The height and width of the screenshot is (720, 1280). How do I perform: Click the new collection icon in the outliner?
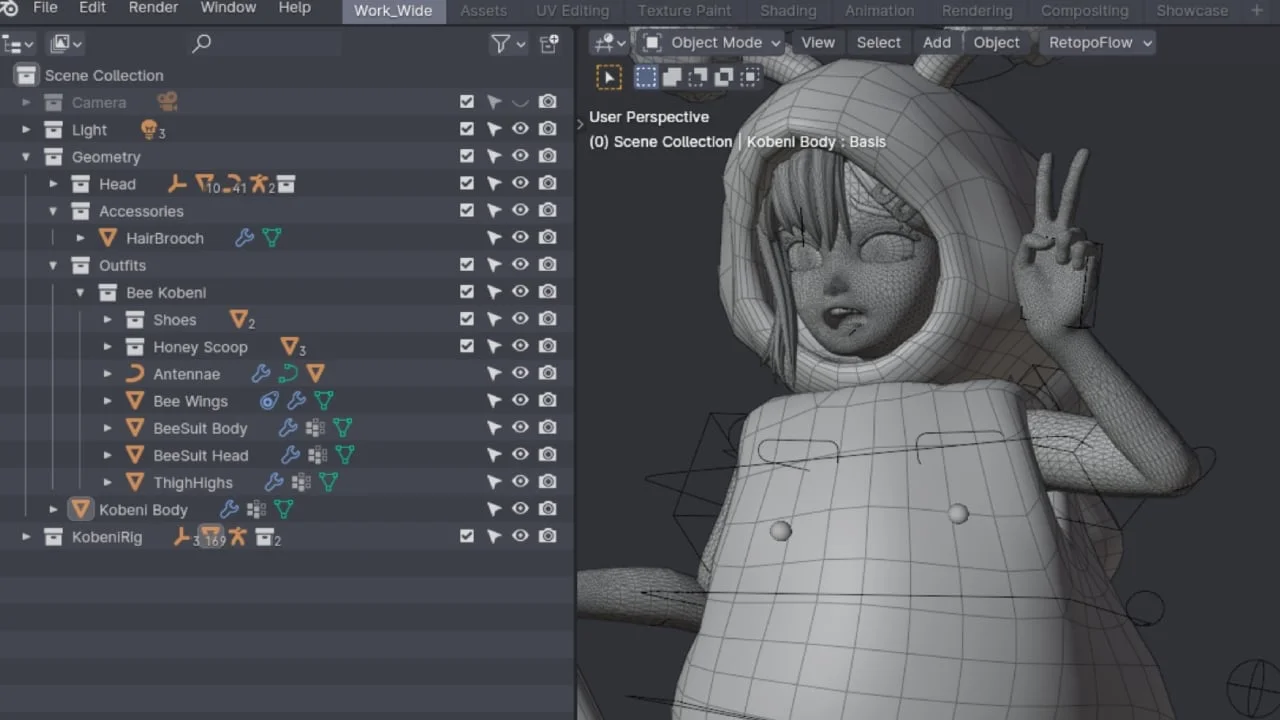pos(548,44)
